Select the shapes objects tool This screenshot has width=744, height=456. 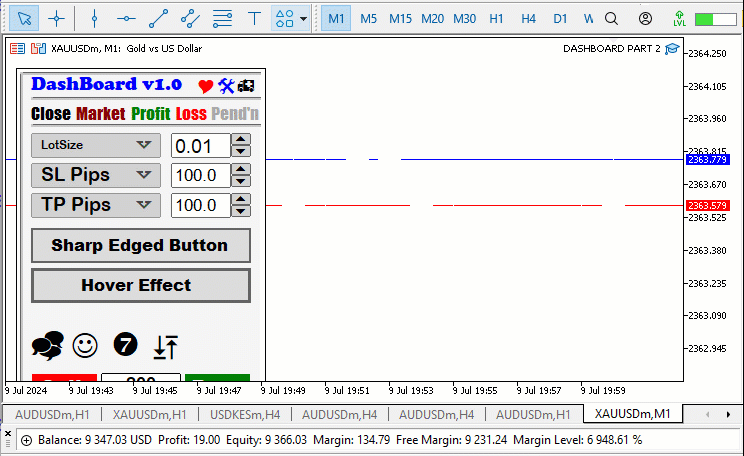tap(285, 19)
